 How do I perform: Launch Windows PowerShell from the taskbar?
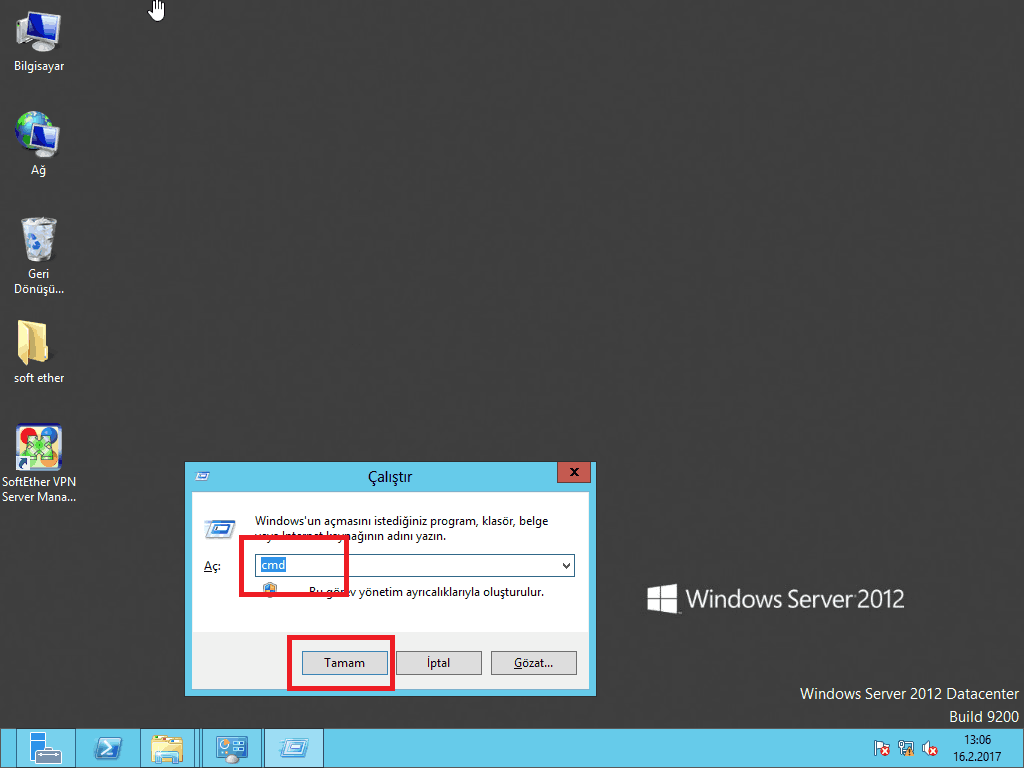108,748
